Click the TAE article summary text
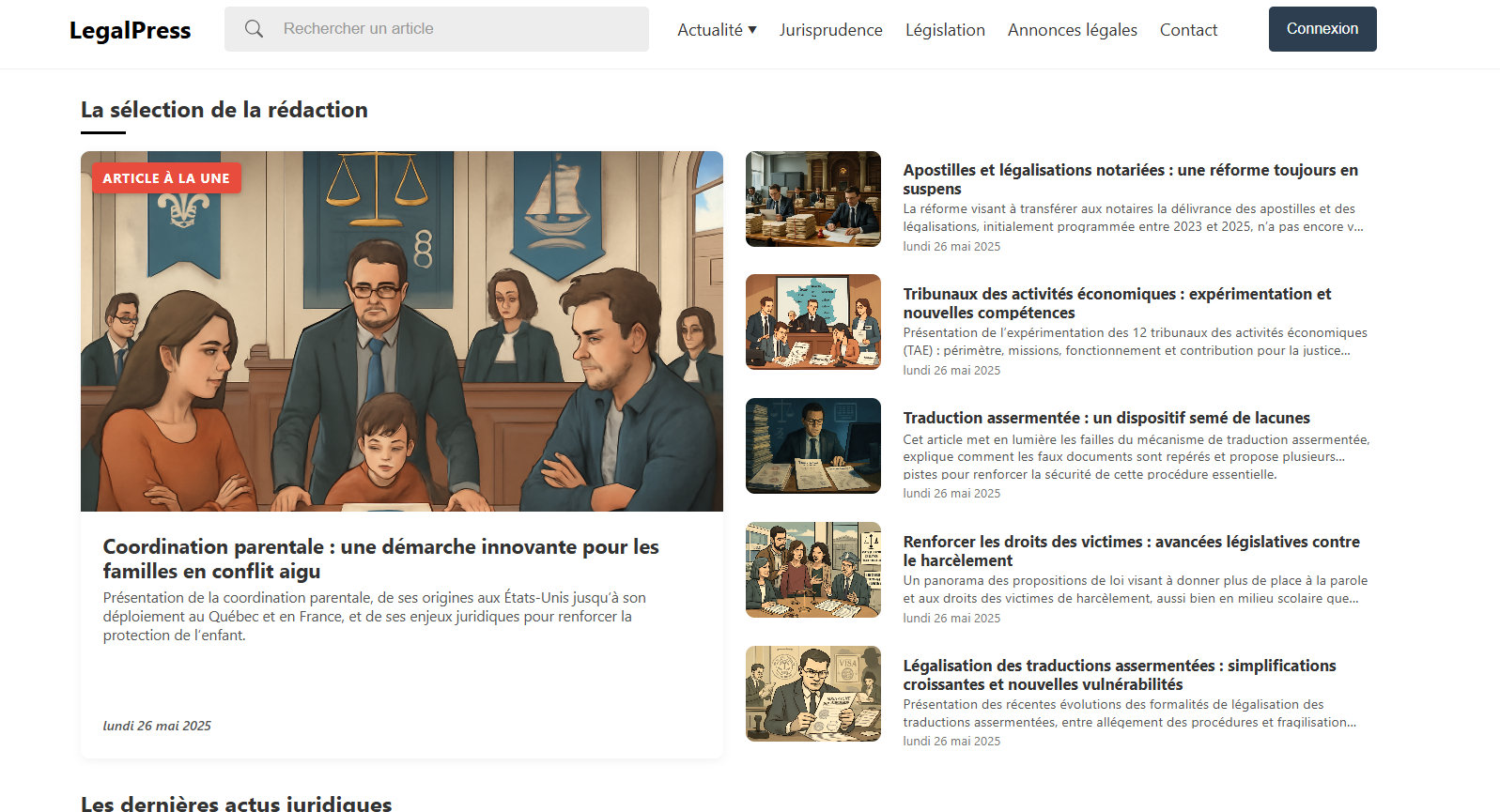Screen dimensions: 1500x812 (1136, 342)
